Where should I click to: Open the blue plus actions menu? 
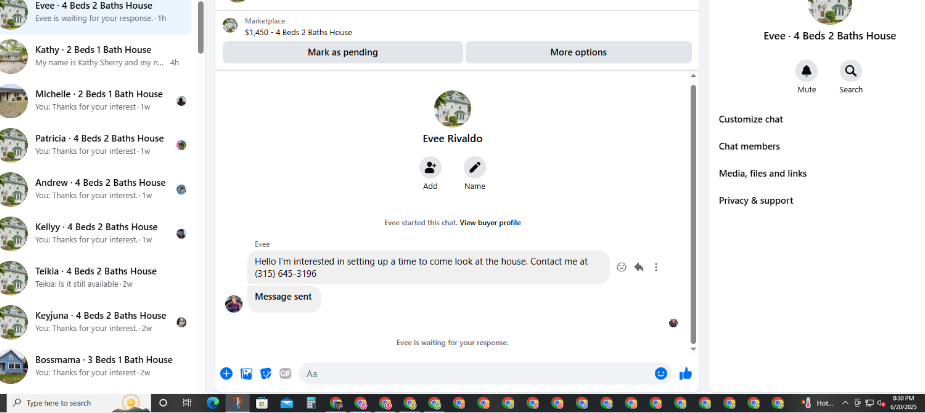pyautogui.click(x=227, y=373)
